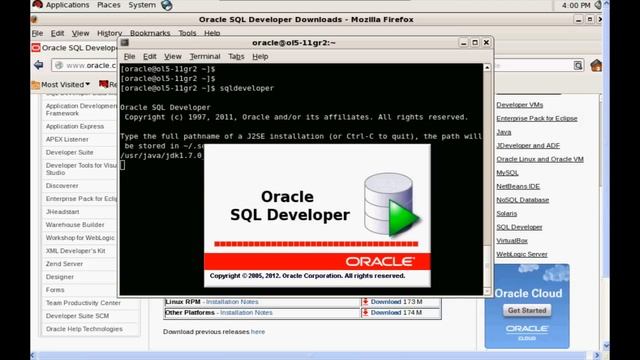Click the Firefox back arrow icon
Screen dimensions: 640x360
[x=39, y=65]
